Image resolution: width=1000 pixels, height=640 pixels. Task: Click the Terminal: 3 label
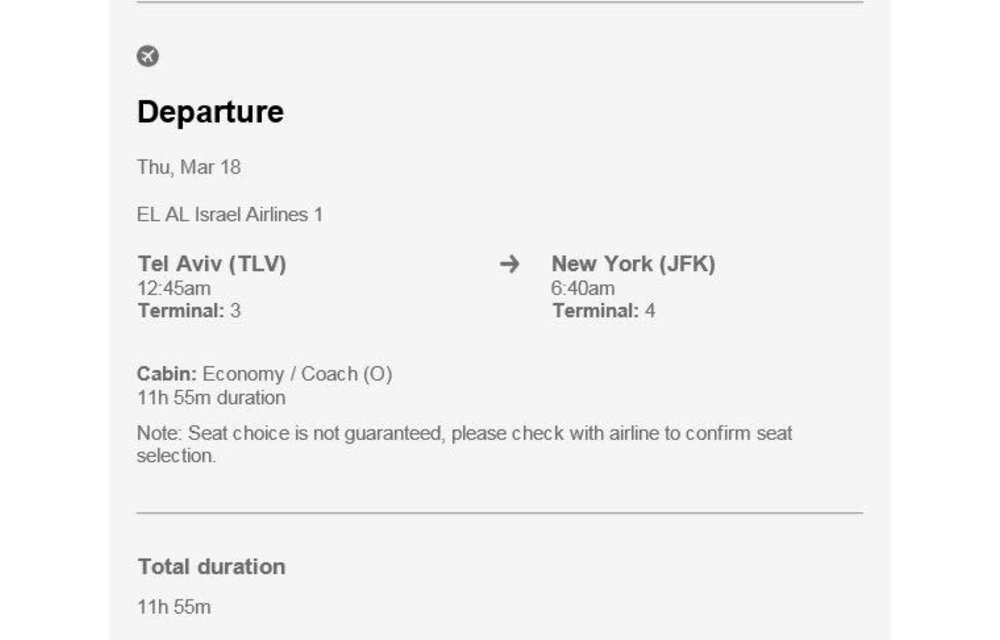click(x=189, y=311)
